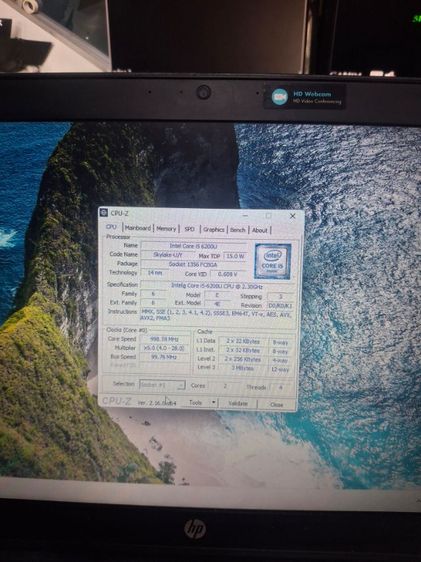Image resolution: width=421 pixels, height=562 pixels.
Task: Click the Core Speed MHz value
Action: tap(164, 339)
